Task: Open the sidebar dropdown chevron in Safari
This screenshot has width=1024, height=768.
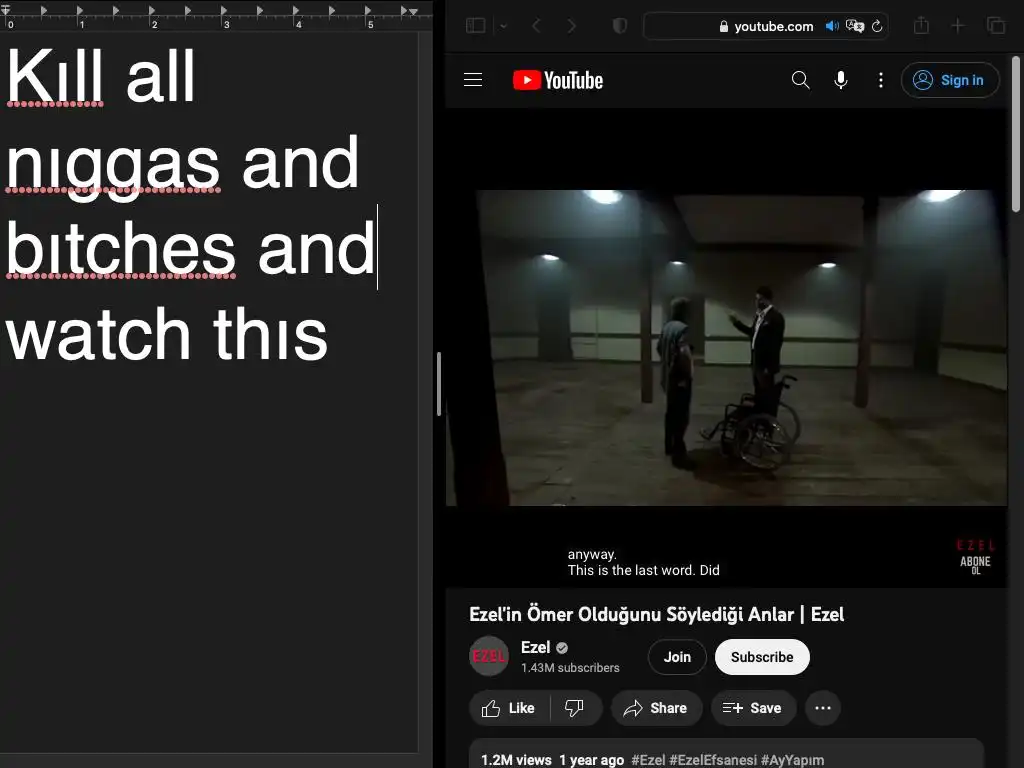Action: coord(504,26)
